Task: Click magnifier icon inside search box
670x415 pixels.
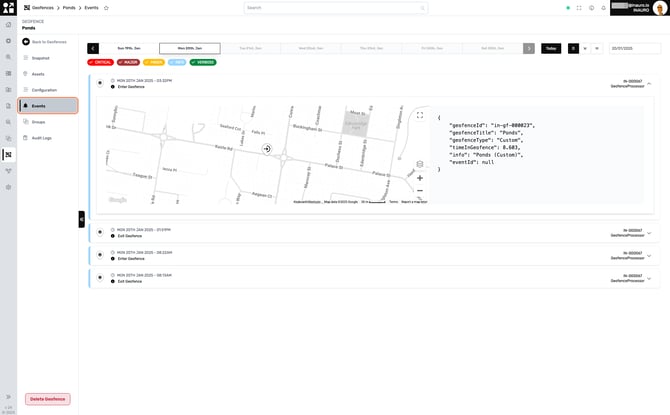Action: [x=422, y=8]
